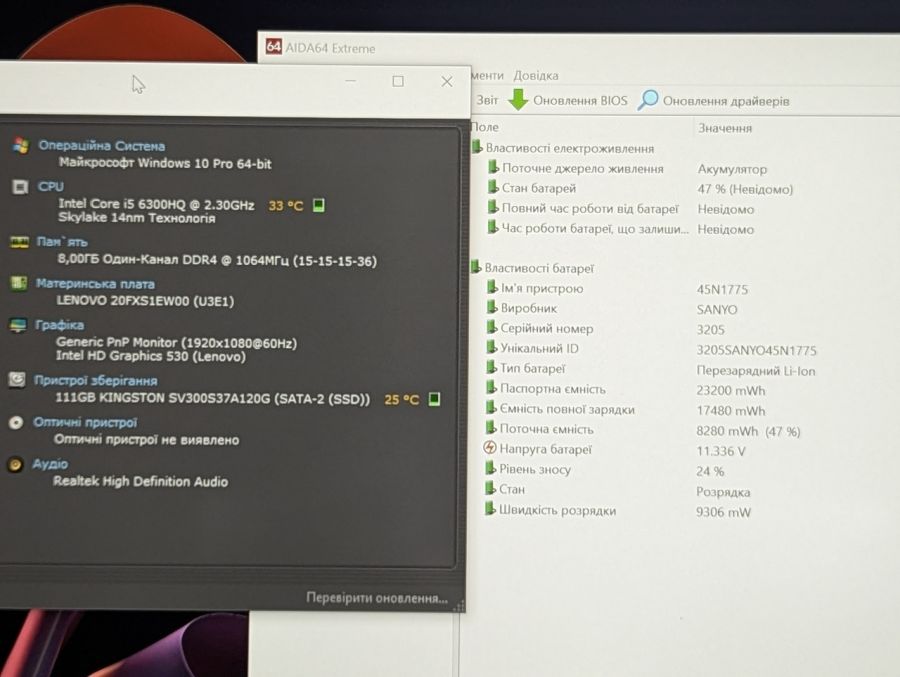Click the LENOVO 20FXS1EW00 motherboard text

pyautogui.click(x=145, y=301)
